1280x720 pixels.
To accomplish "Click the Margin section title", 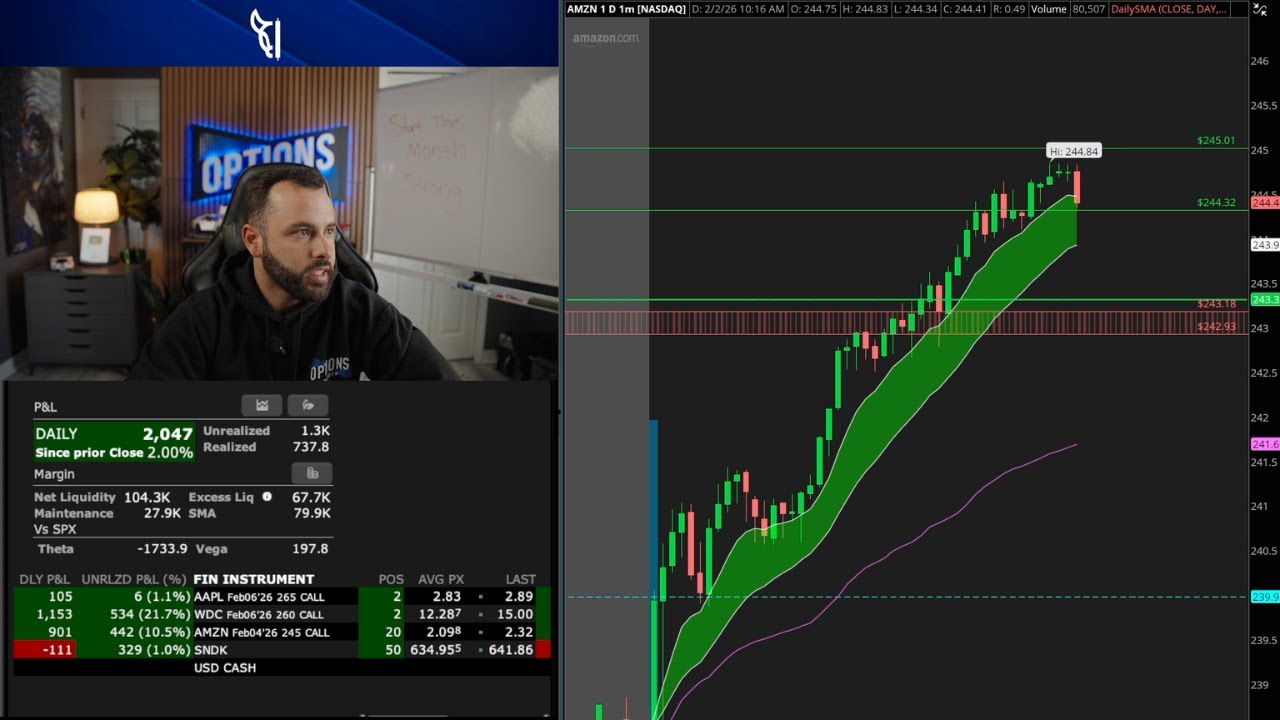I will point(54,474).
